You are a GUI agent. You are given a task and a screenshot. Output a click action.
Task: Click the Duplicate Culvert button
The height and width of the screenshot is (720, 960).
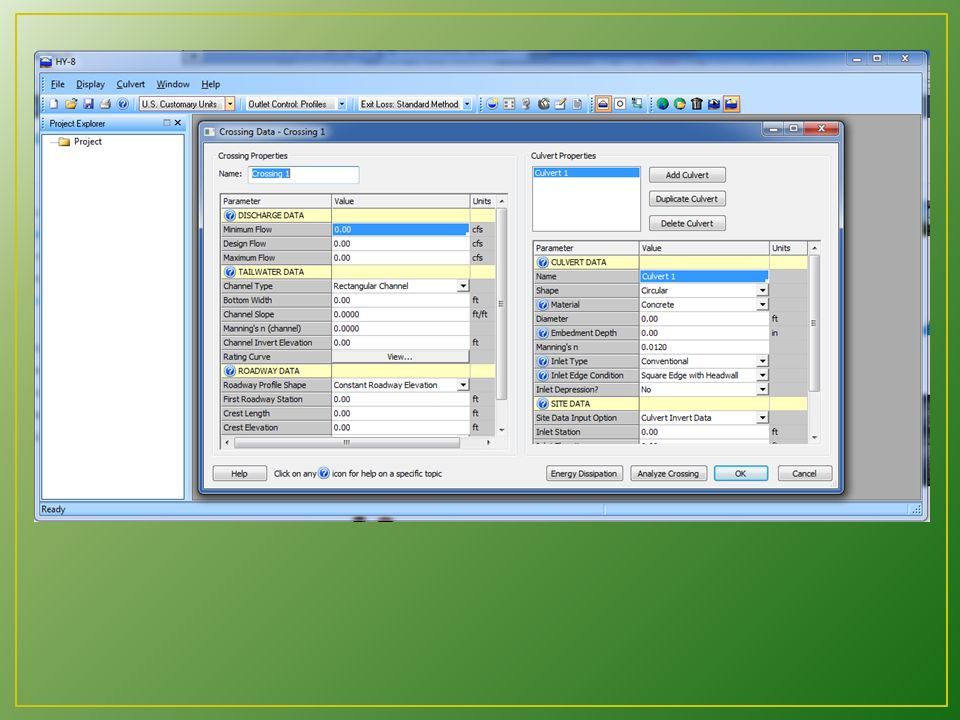pyautogui.click(x=687, y=199)
